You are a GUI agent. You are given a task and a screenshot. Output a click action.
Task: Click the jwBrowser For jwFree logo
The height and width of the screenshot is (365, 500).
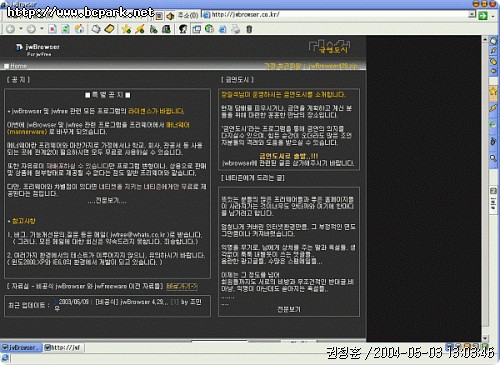[x=38, y=50]
